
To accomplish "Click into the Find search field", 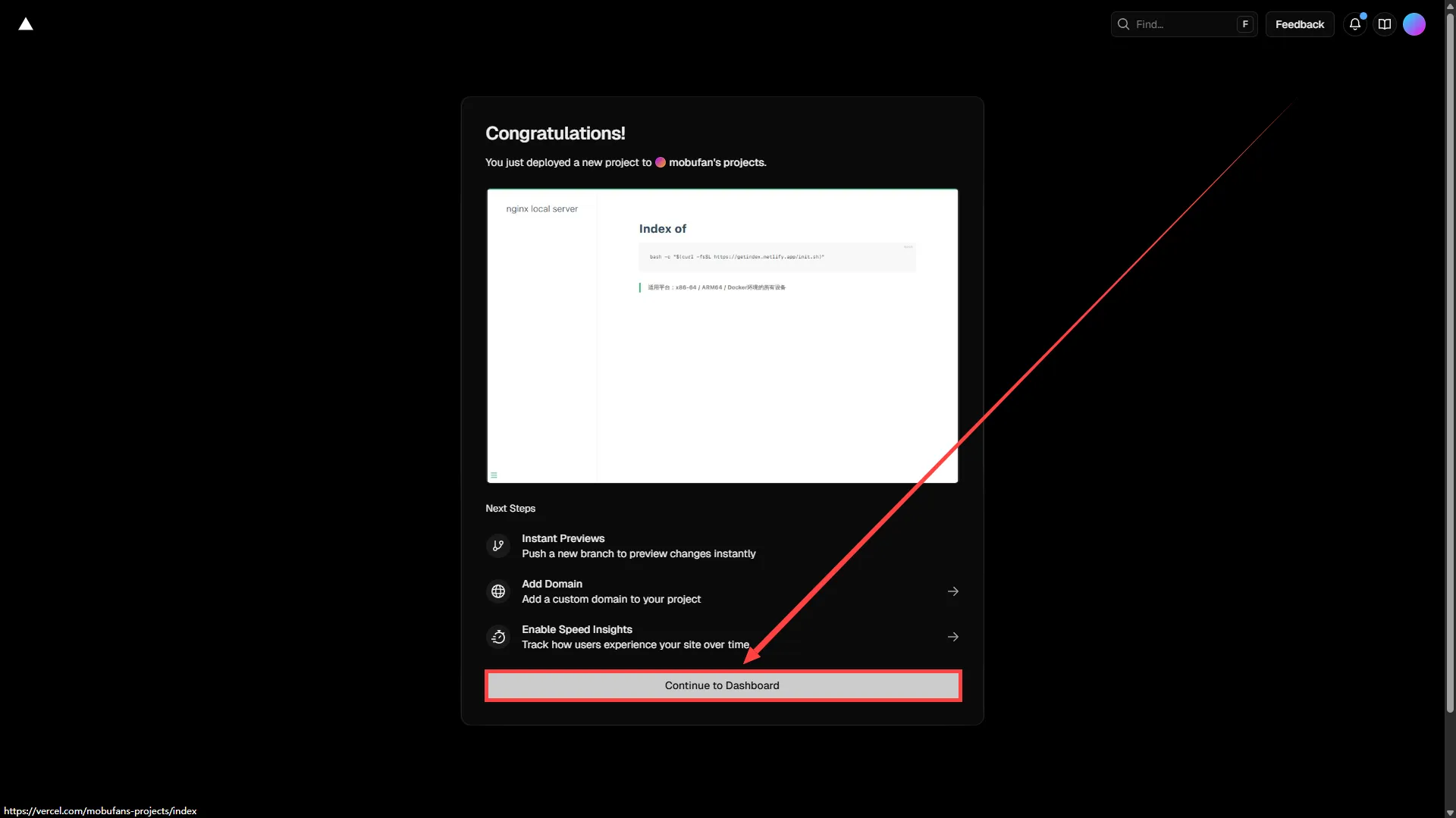I will coord(1183,24).
